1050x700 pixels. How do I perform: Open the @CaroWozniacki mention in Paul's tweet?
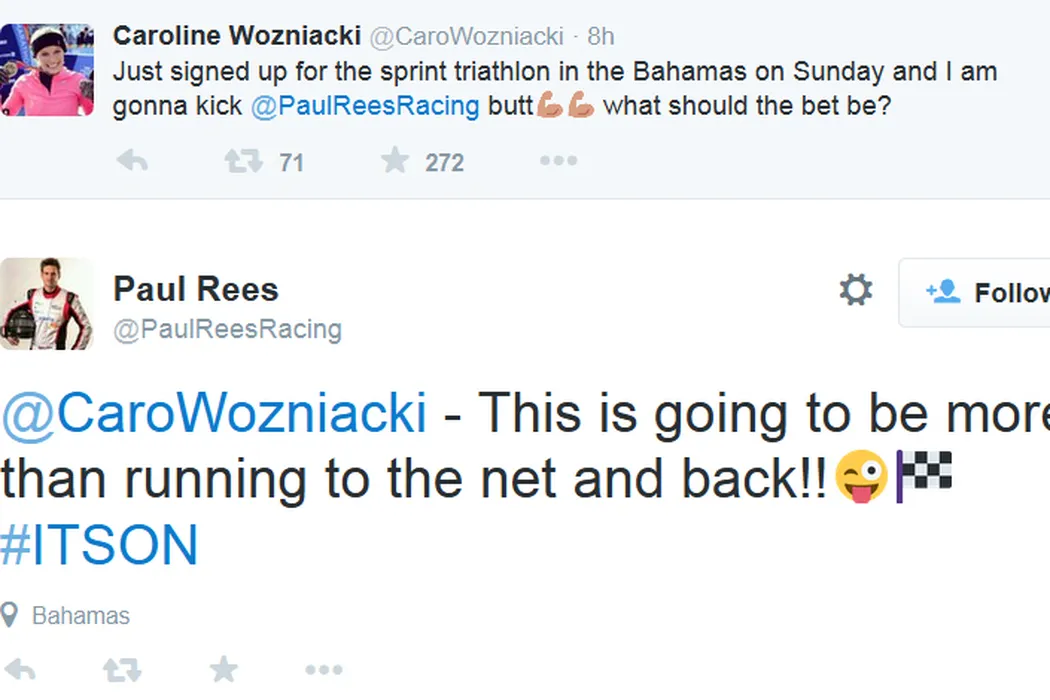pos(214,412)
